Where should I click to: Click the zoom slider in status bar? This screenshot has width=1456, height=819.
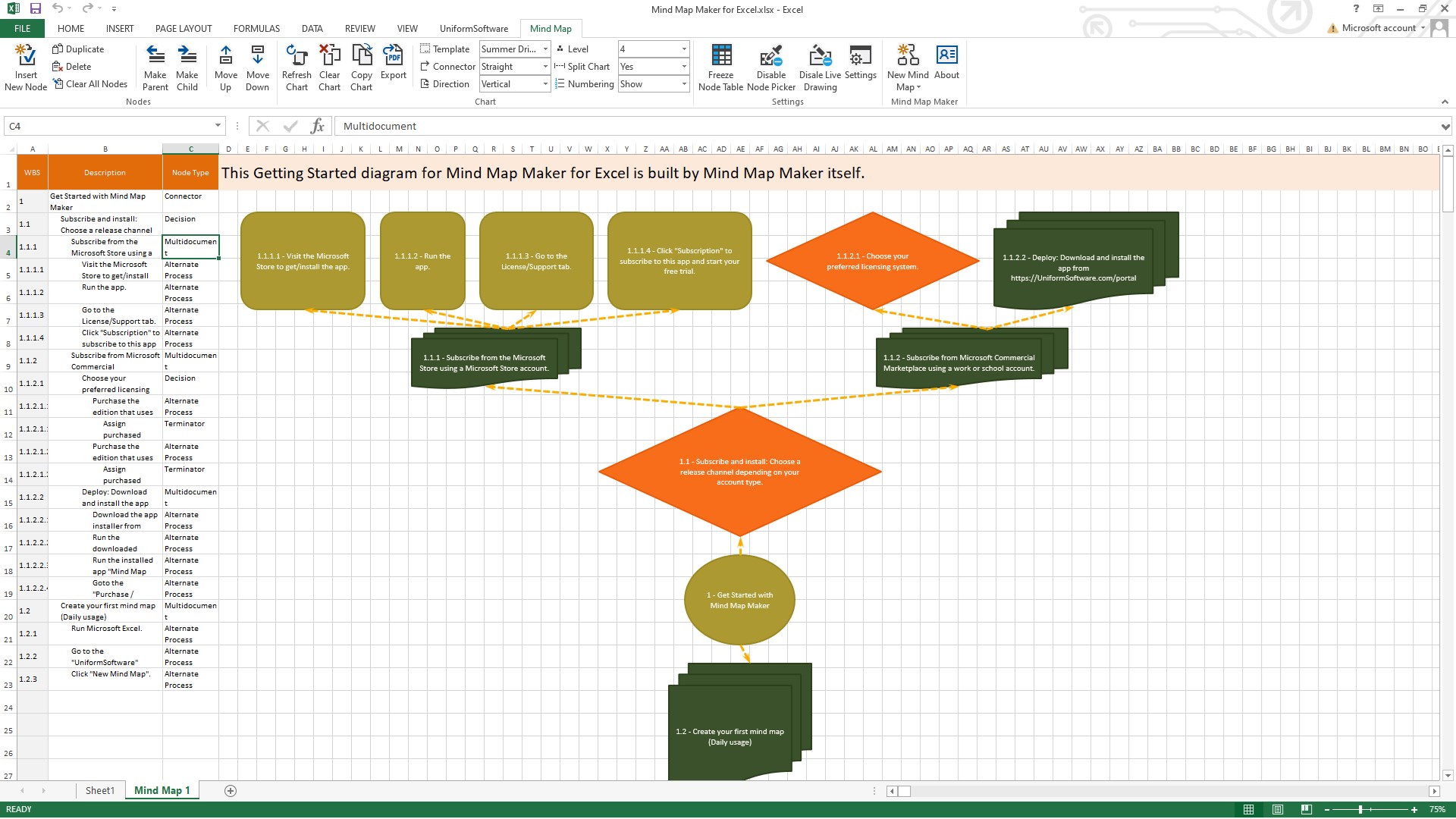[1361, 809]
